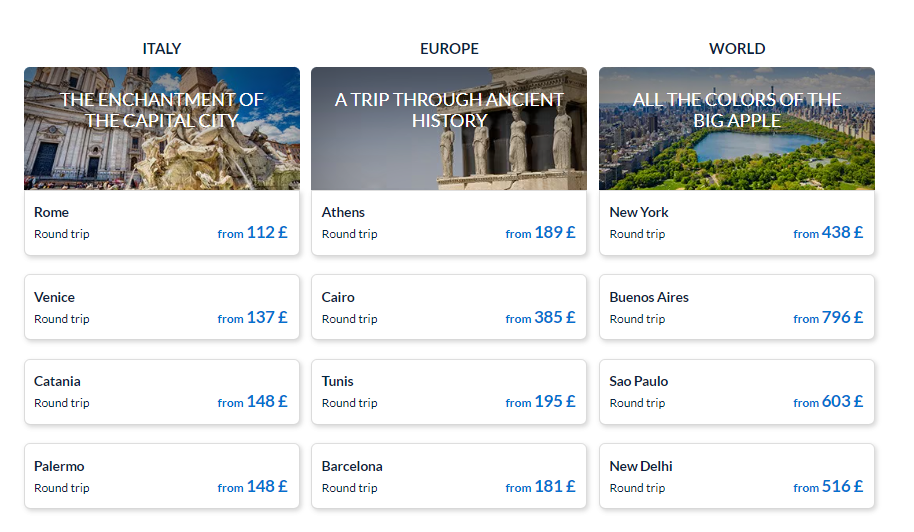Click the 796 £ Buenos Aires price
Screen dimensions: 914x532
[841, 317]
